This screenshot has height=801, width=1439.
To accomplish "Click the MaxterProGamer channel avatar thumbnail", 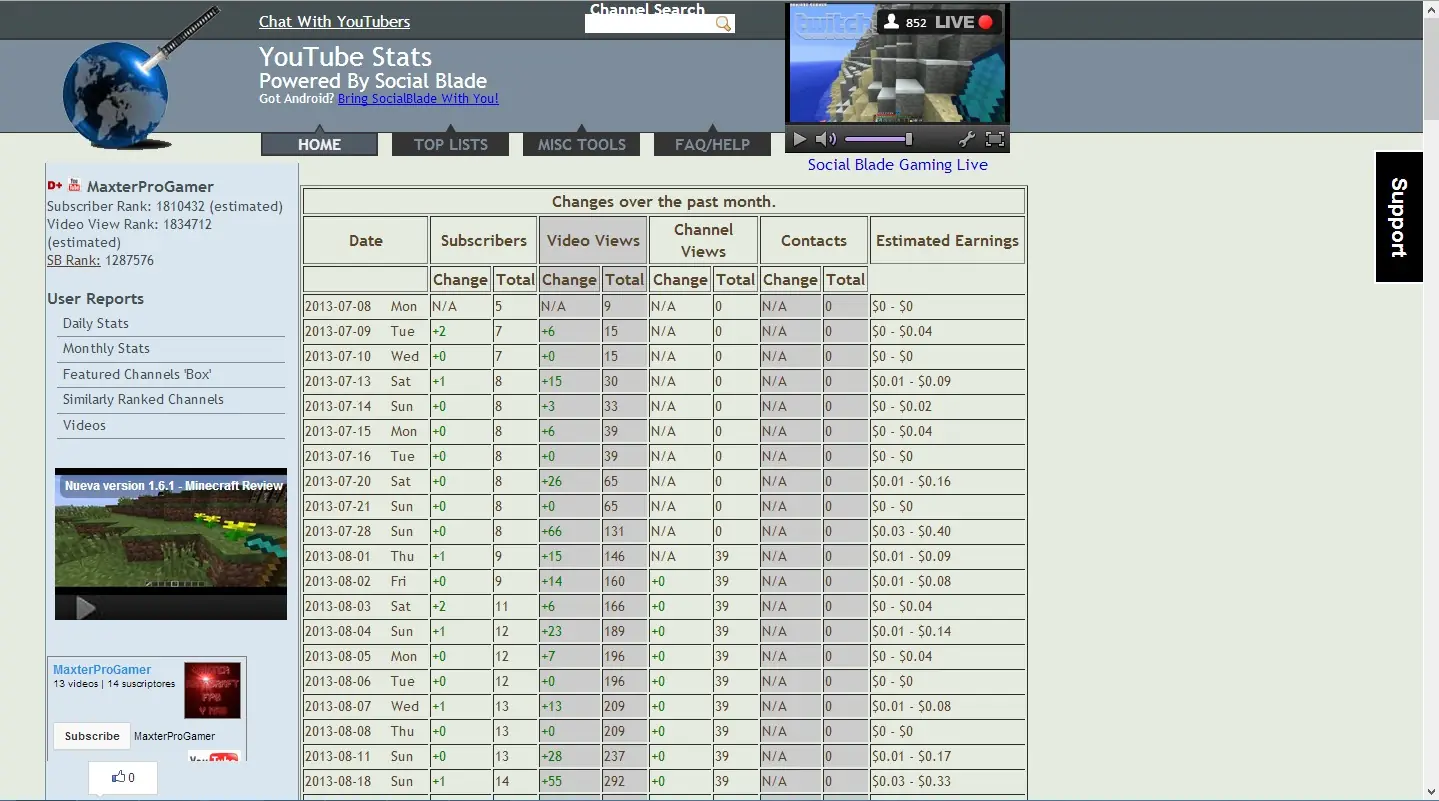I will pos(212,690).
